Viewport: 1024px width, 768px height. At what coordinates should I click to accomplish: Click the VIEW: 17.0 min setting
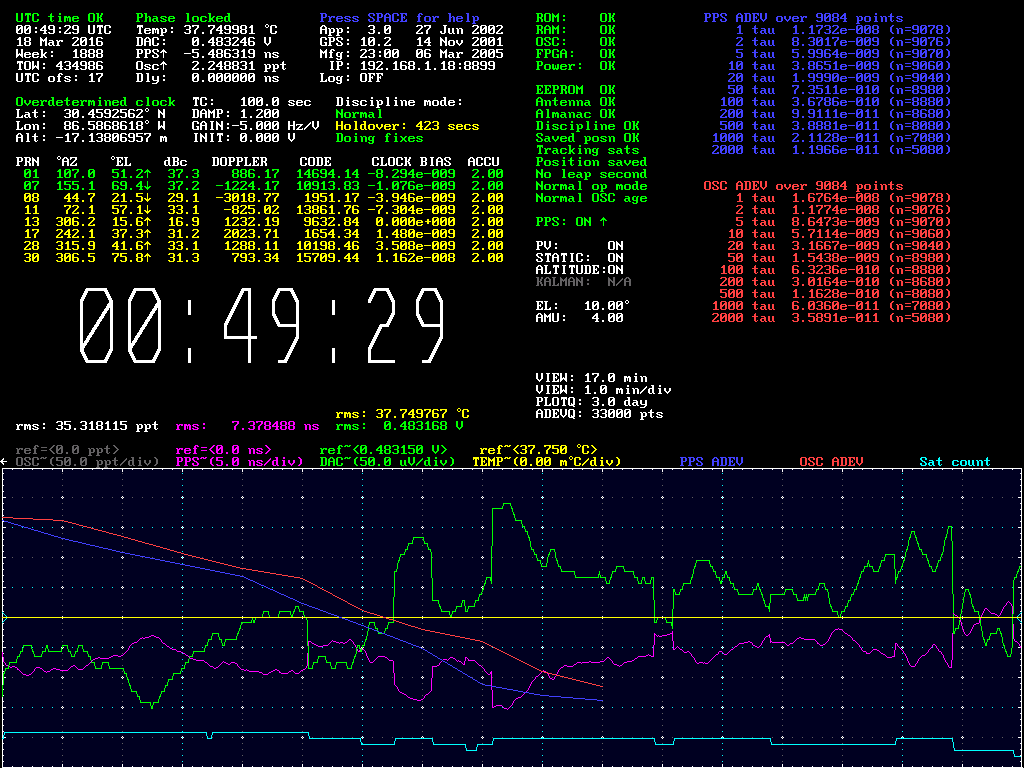click(x=592, y=378)
